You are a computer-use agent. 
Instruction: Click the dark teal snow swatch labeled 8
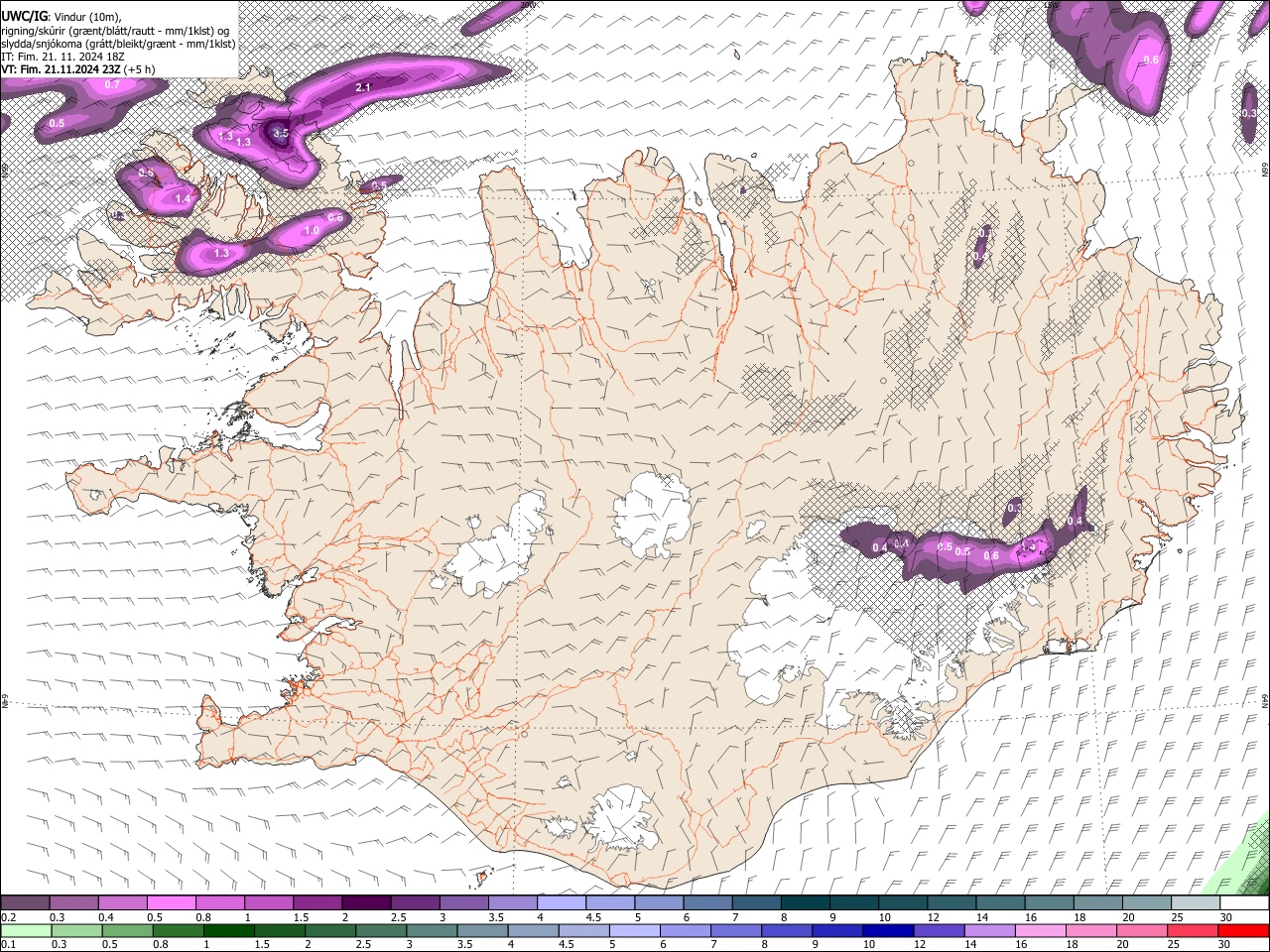point(805,903)
